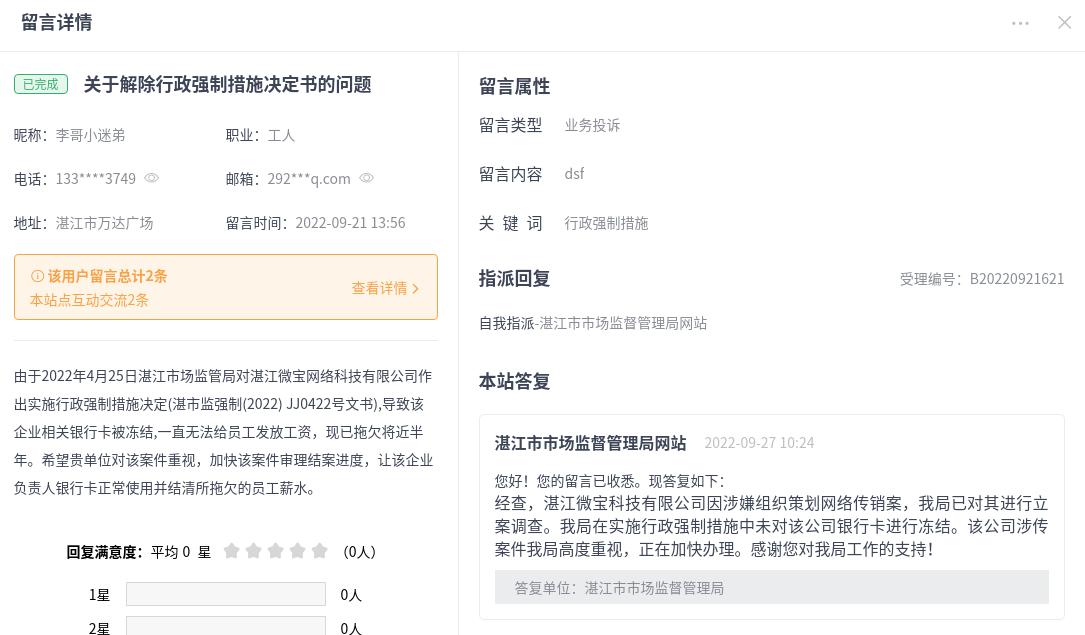The image size is (1085, 635).
Task: Open the three-dot more options menu
Action: (x=1020, y=23)
